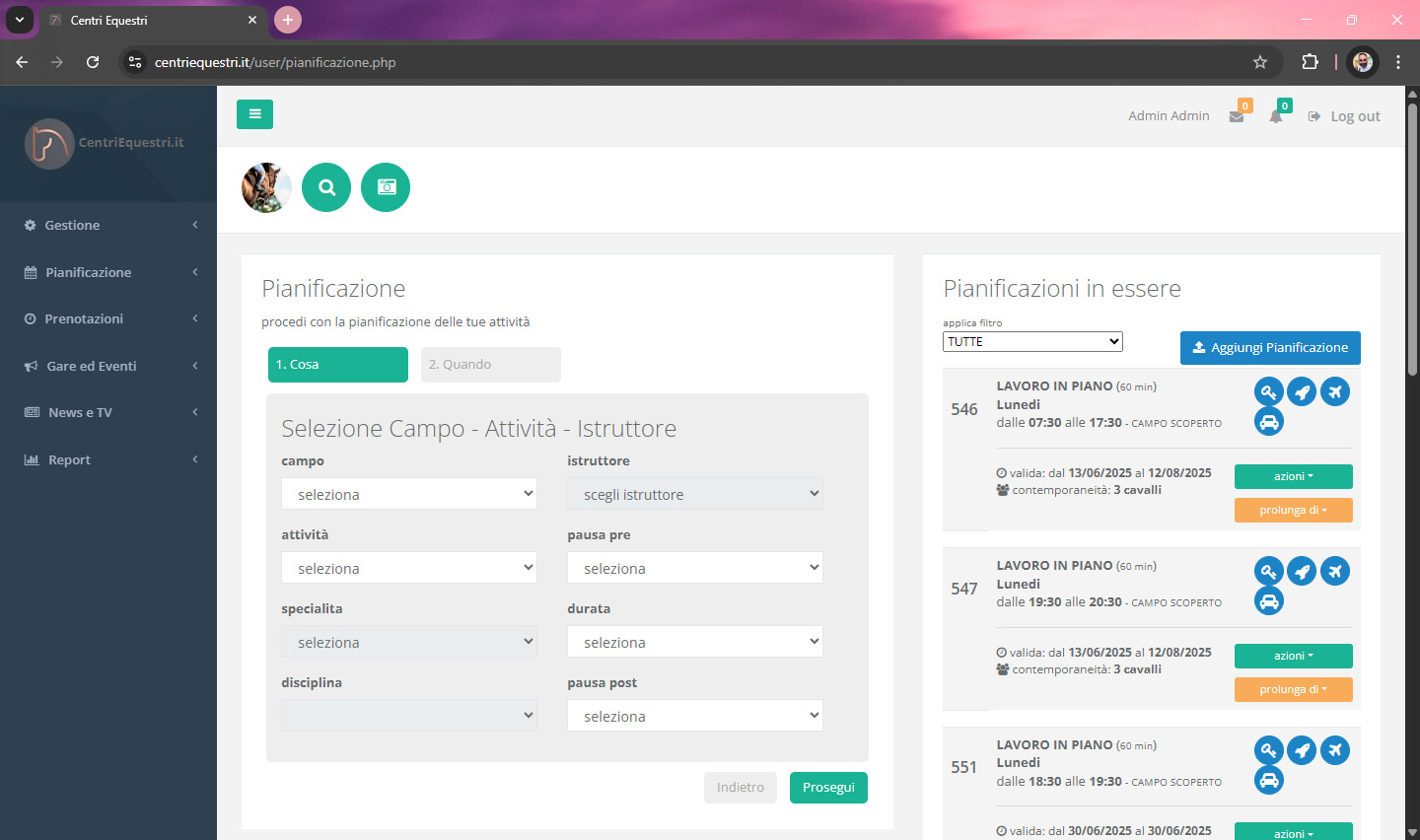This screenshot has width=1420, height=840.
Task: Open the attività dropdown
Action: pyautogui.click(x=409, y=568)
